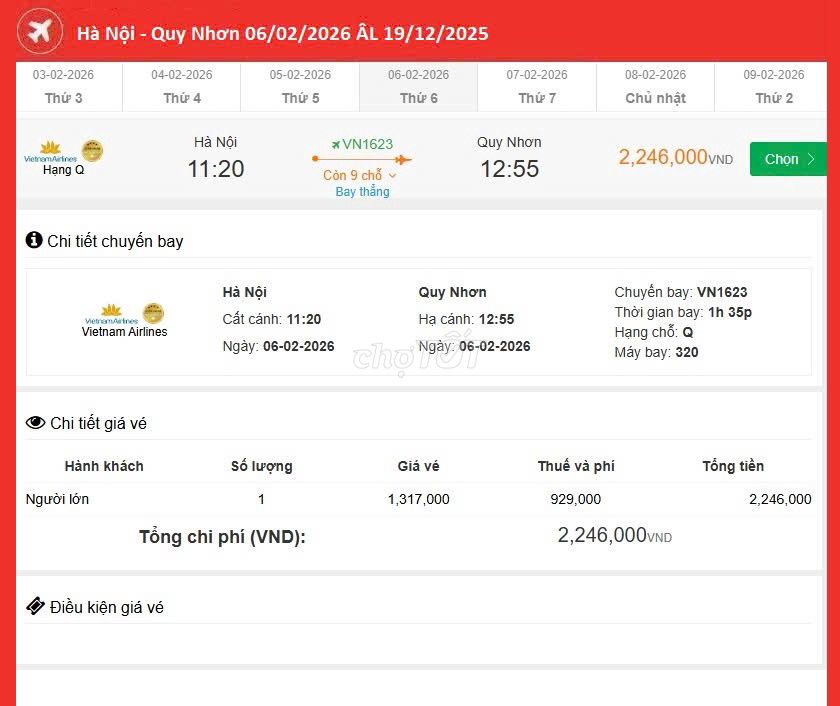
Task: Click the info icon beside Chi tiết chuyến bay
Action: (36, 241)
